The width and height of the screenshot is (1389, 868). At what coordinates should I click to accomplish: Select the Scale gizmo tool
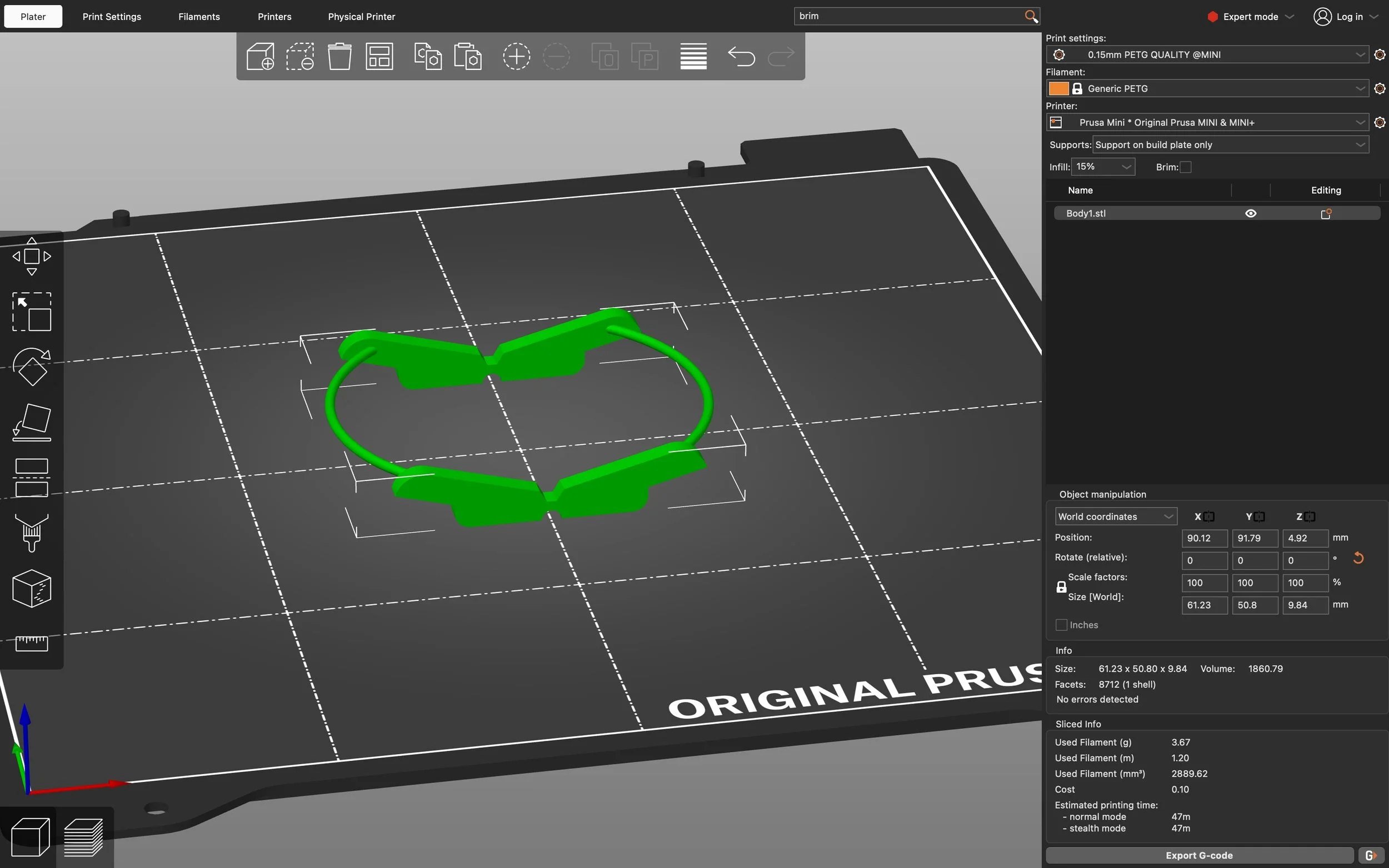pyautogui.click(x=32, y=312)
